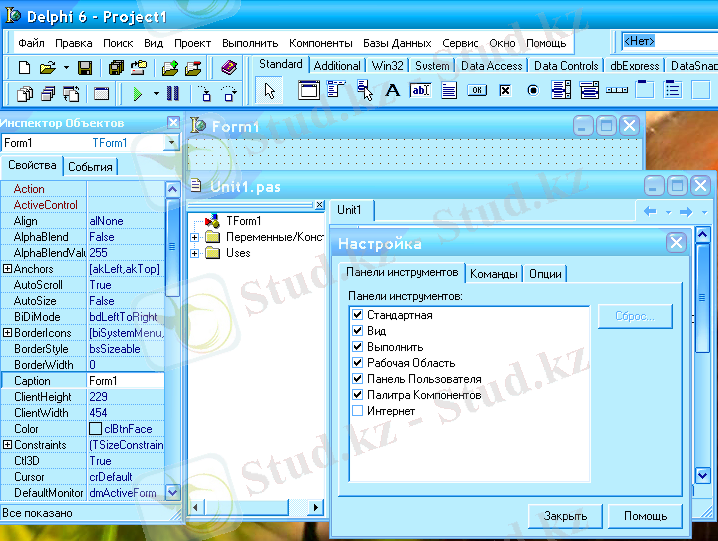Uncheck the Выполнить toolbar checkbox
Viewport: 718px width, 541px height.
tap(358, 347)
